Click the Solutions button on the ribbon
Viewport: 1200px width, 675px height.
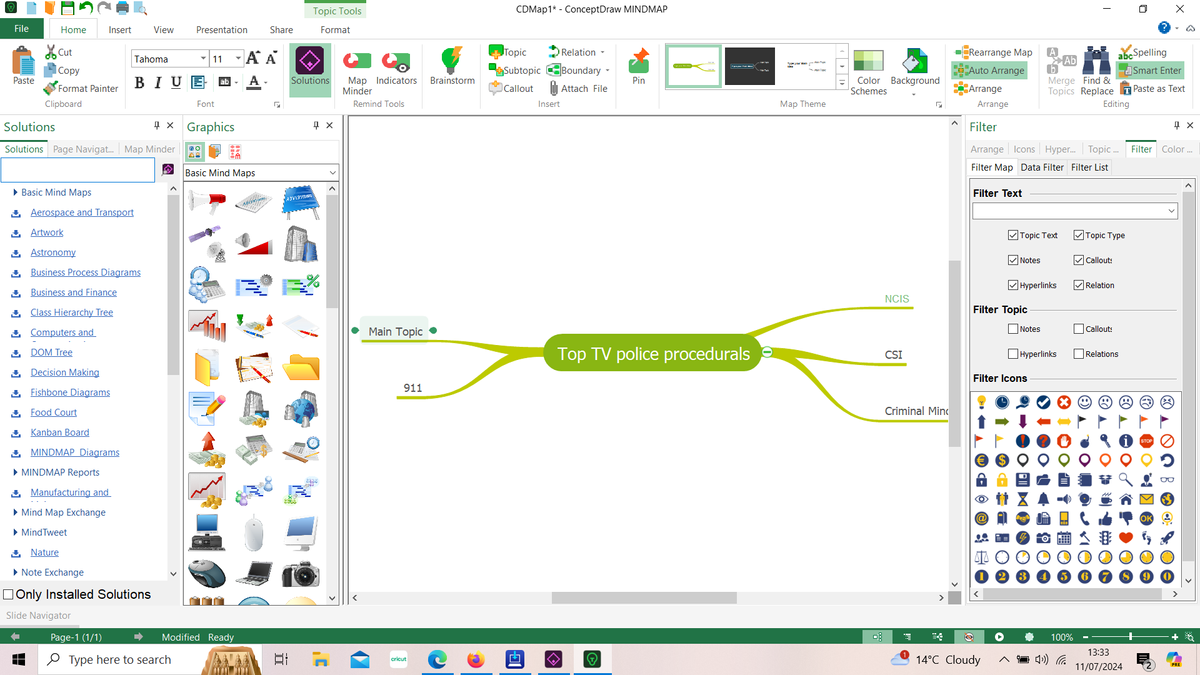click(x=310, y=70)
